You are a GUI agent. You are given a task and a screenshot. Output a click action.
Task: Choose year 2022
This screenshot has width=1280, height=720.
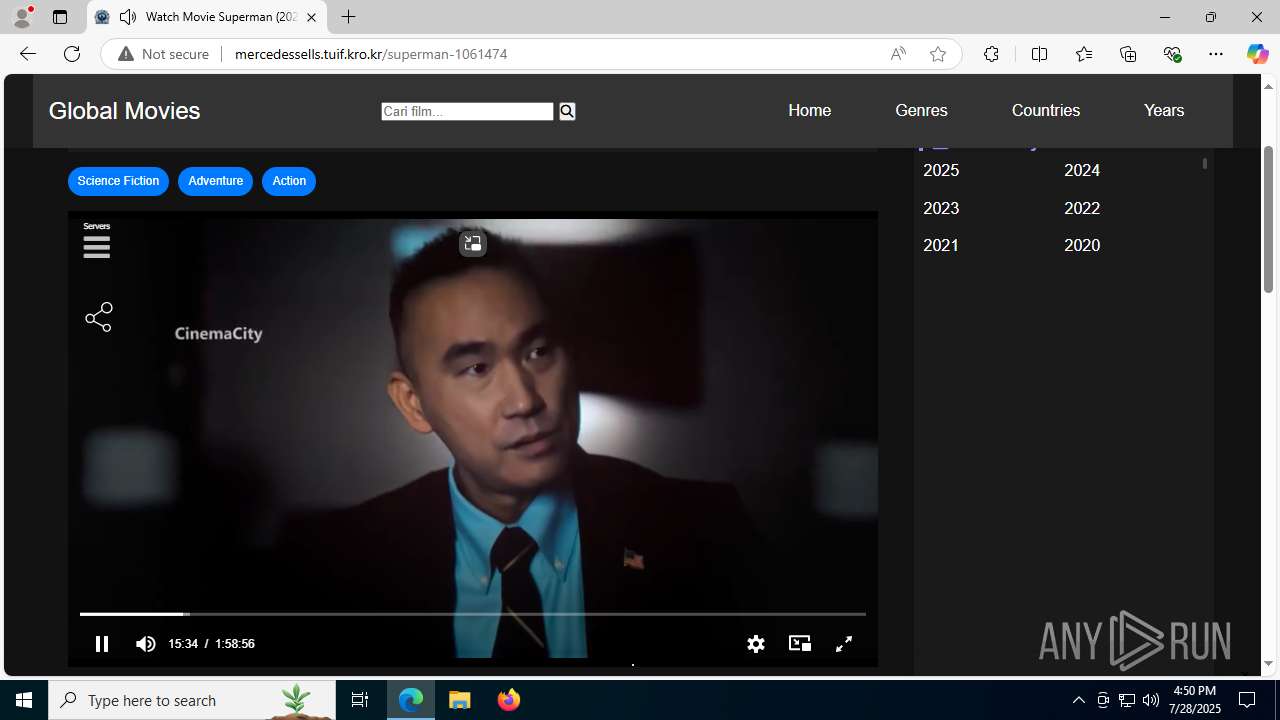[x=1082, y=208]
